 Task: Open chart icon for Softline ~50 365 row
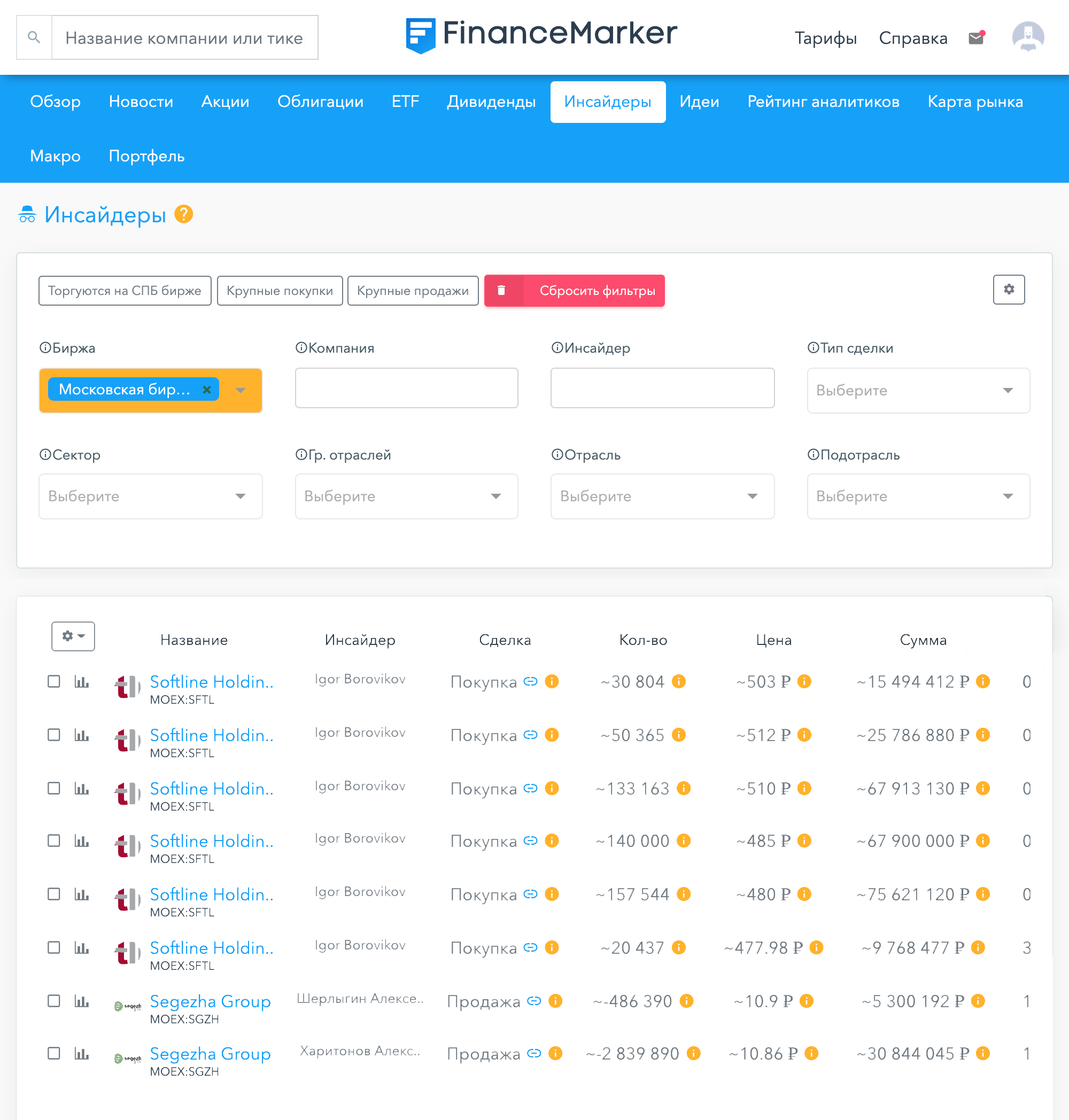coord(81,735)
